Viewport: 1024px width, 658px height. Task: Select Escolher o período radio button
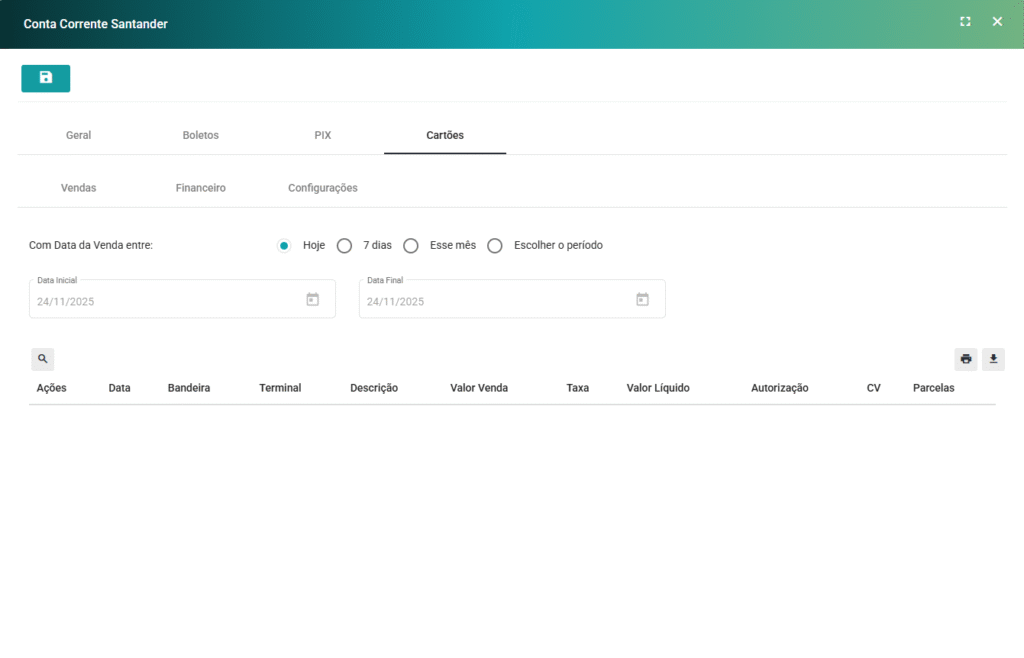[x=495, y=246]
